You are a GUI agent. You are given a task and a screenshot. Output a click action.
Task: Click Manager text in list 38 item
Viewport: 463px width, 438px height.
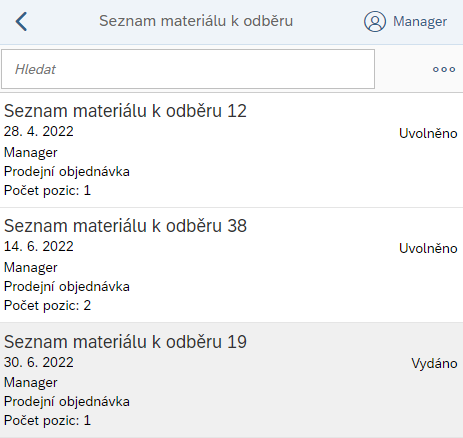pyautogui.click(x=31, y=267)
